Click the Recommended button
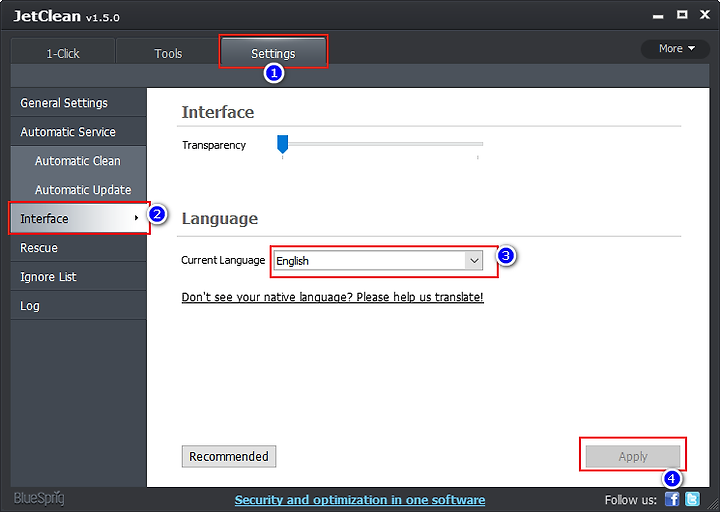Image resolution: width=720 pixels, height=512 pixels. pos(229,456)
